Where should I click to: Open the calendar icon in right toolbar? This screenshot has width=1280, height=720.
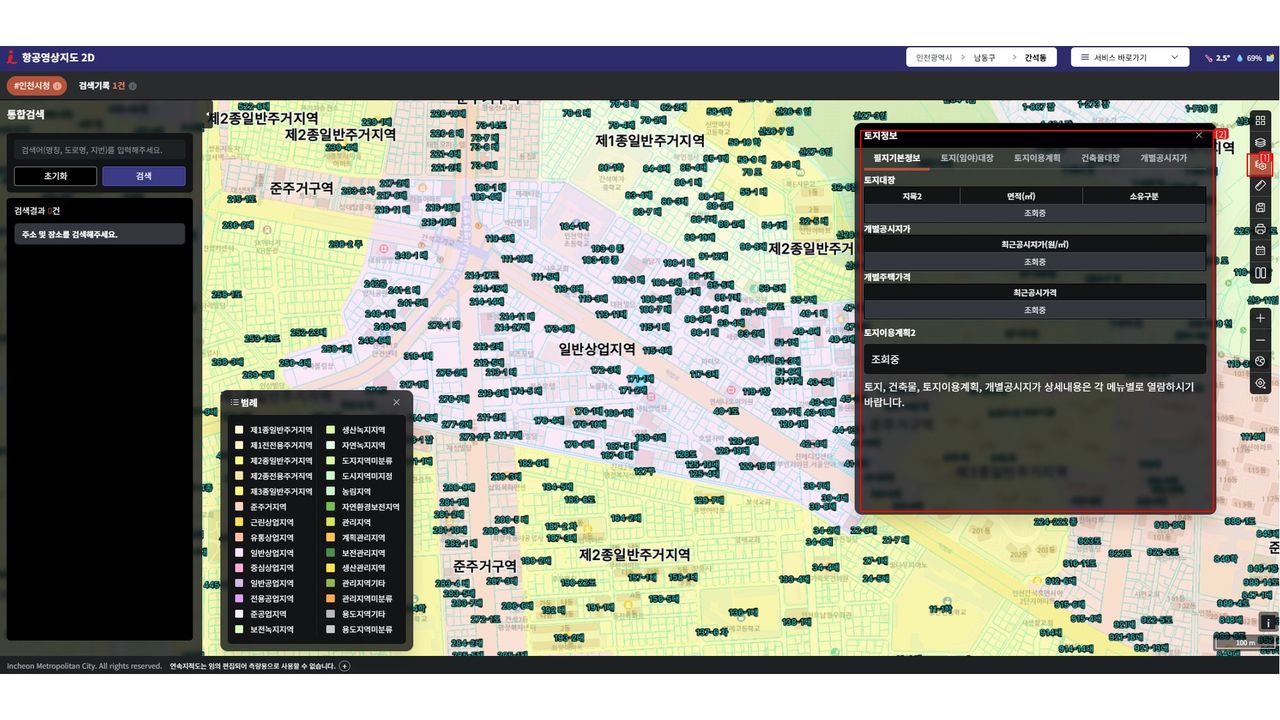tap(1260, 251)
